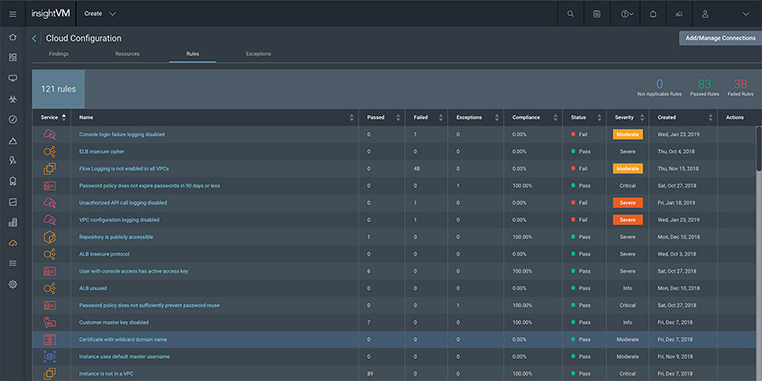Click the orange Severe badge for VPC configuration logging
762x381 pixels.
pyautogui.click(x=627, y=220)
